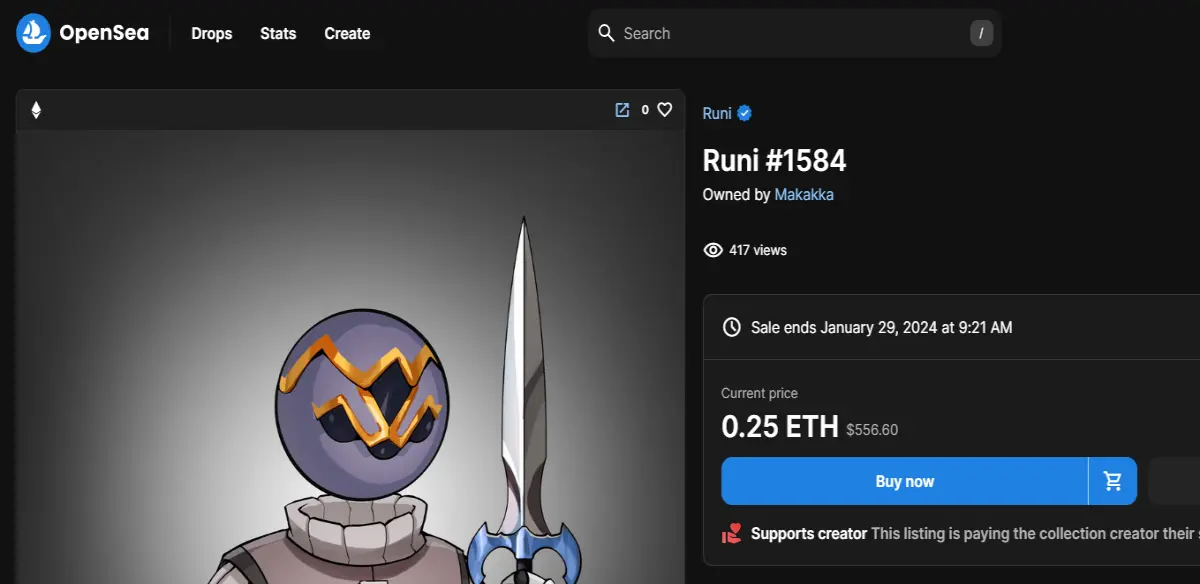Add to cart with cart icon
Viewport: 1200px width, 584px height.
[1113, 481]
